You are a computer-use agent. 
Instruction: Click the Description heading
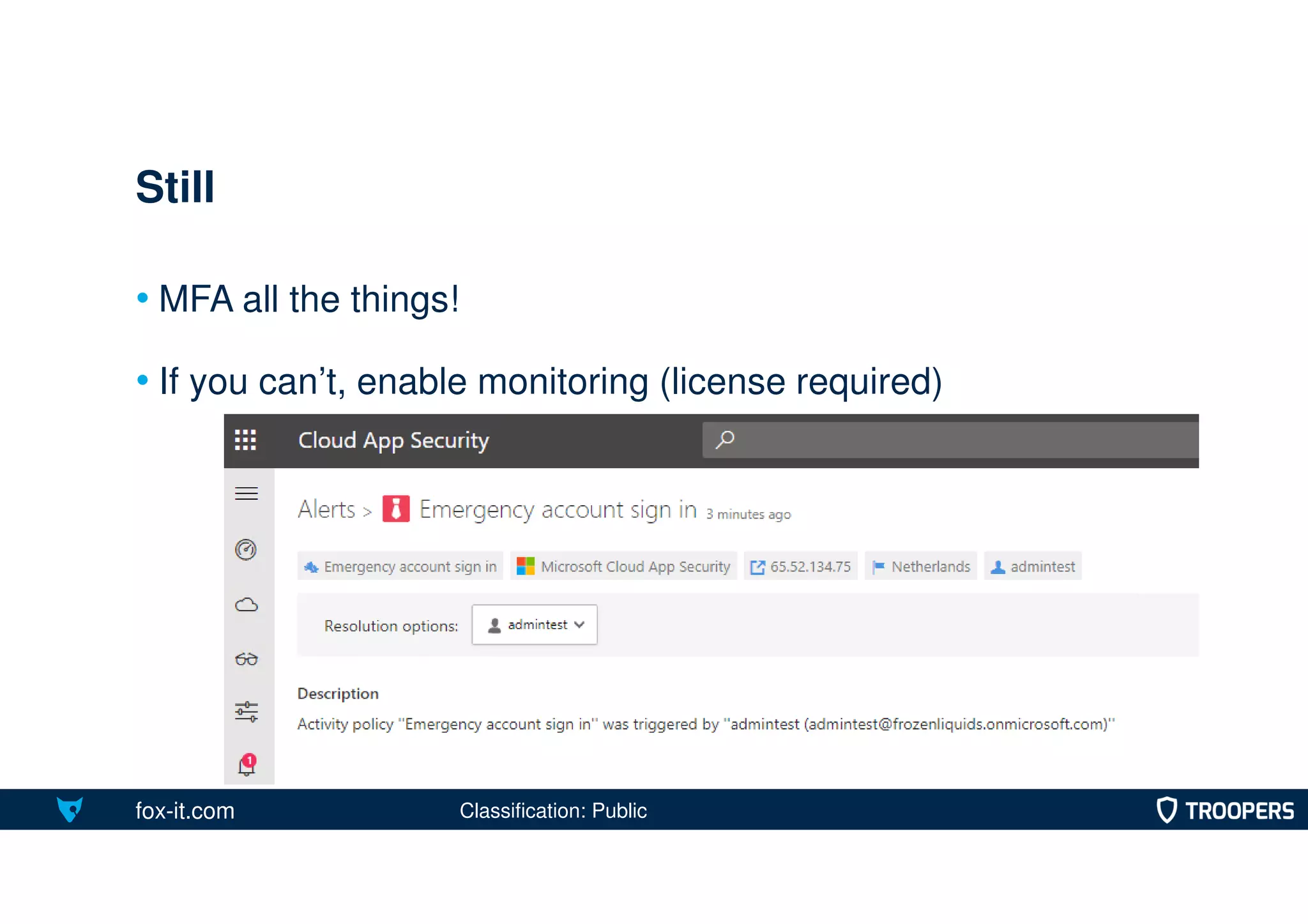click(338, 694)
